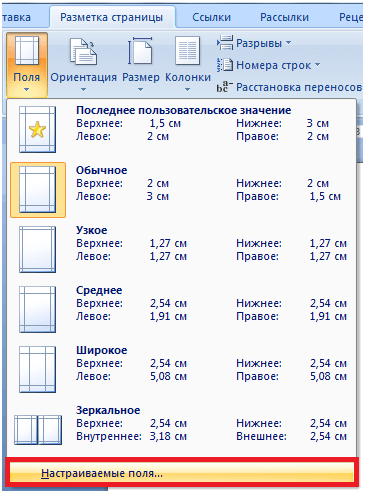The image size is (365, 493).
Task: Choose the Узкое margins title
Action: point(92,230)
